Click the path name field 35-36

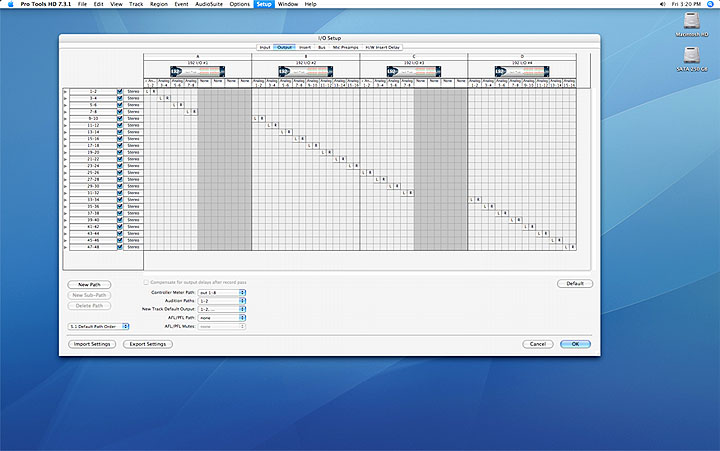pos(93,207)
